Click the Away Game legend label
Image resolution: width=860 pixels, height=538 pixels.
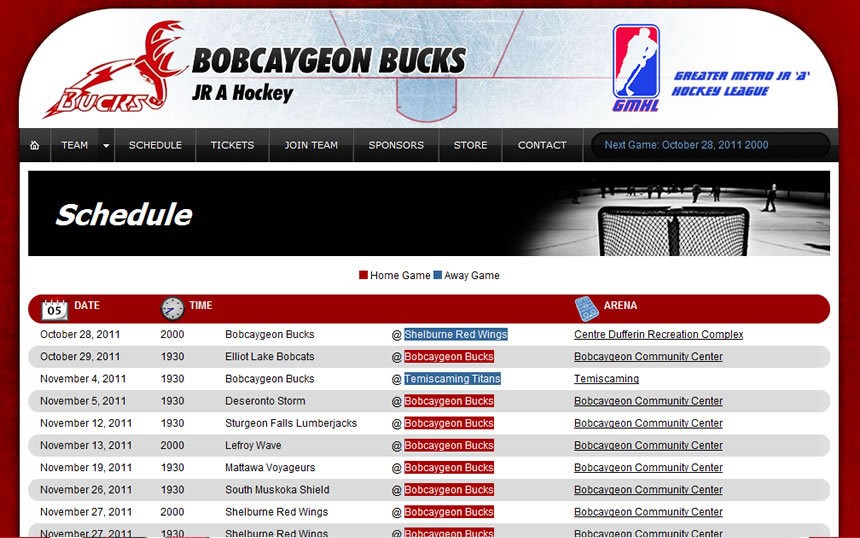(x=472, y=275)
